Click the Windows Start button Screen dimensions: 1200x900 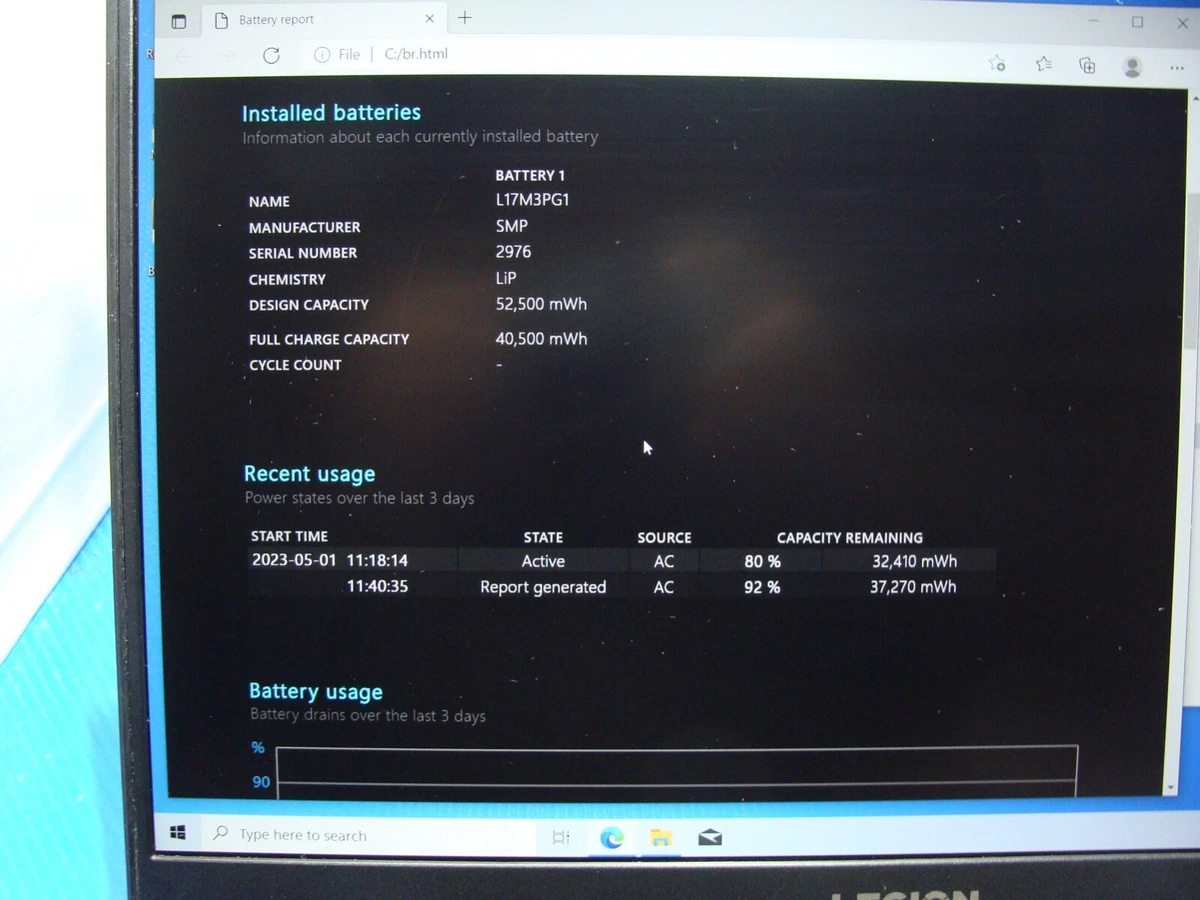click(x=178, y=832)
